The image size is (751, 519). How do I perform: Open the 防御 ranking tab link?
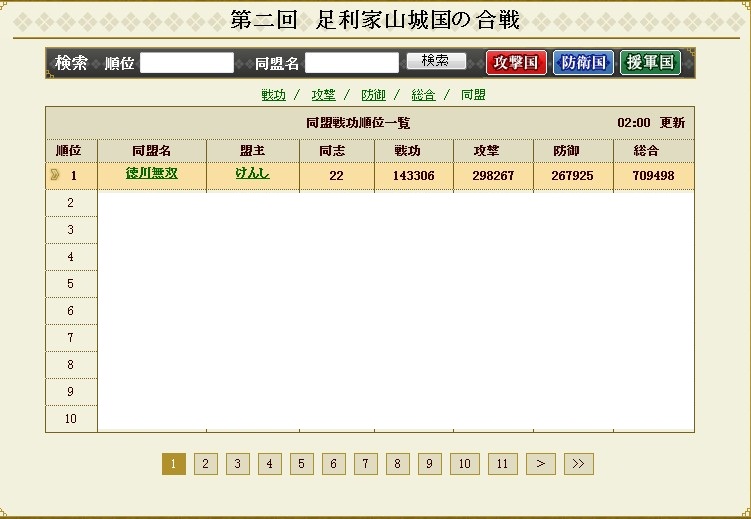373,95
